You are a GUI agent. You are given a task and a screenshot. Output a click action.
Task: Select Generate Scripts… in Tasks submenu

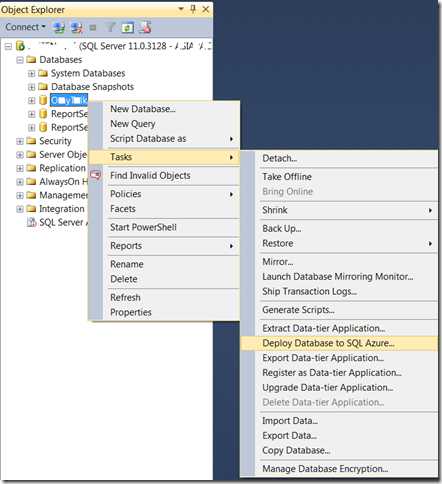[339, 310]
